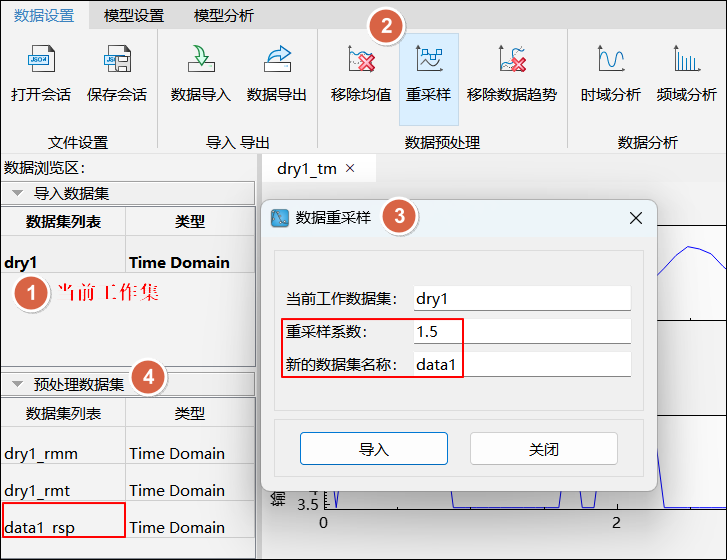Collapse the 预处理数据集 section
This screenshot has height=560, width=727.
[x=18, y=384]
